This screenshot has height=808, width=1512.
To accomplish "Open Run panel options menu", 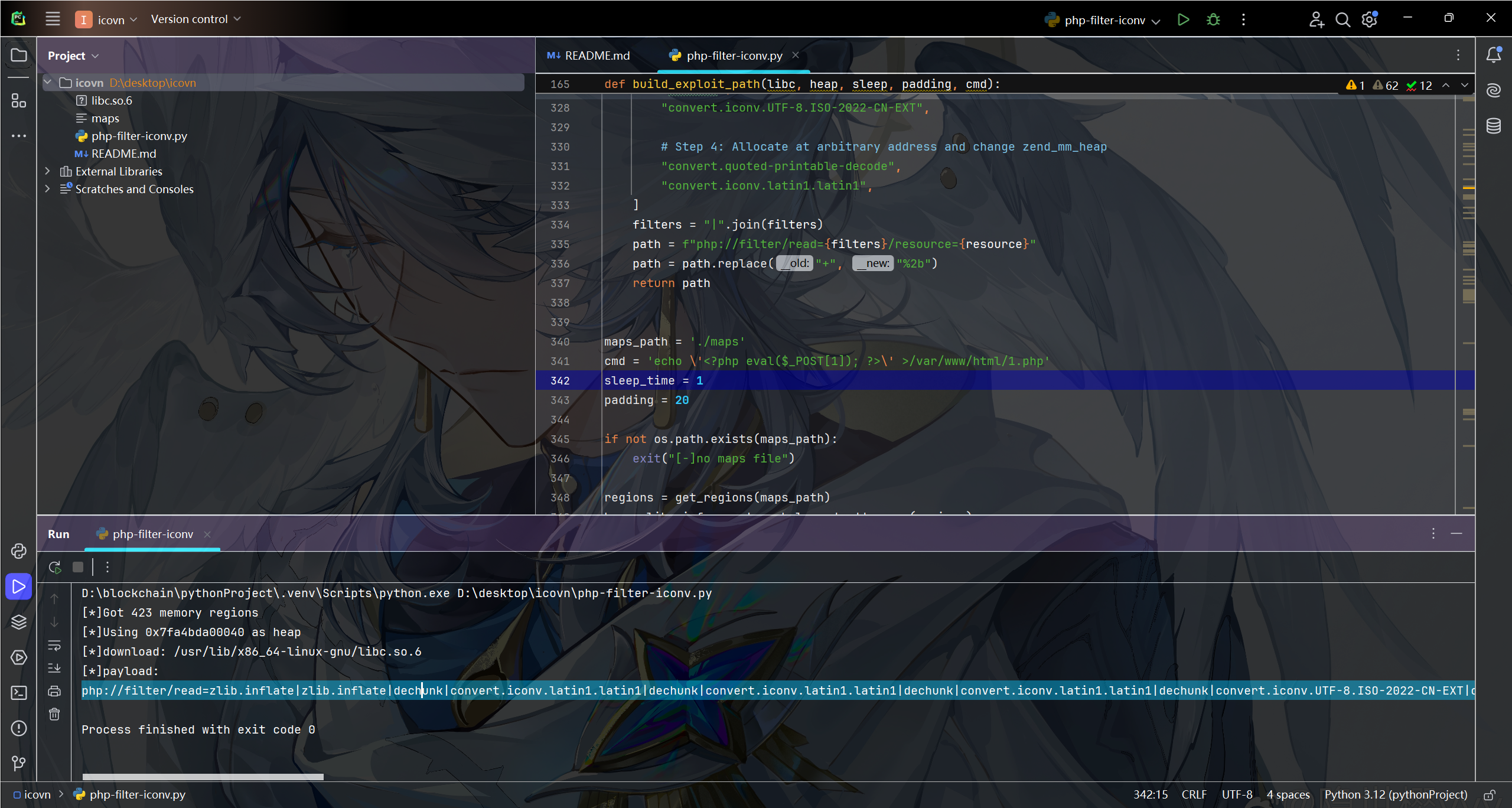I will [1433, 533].
